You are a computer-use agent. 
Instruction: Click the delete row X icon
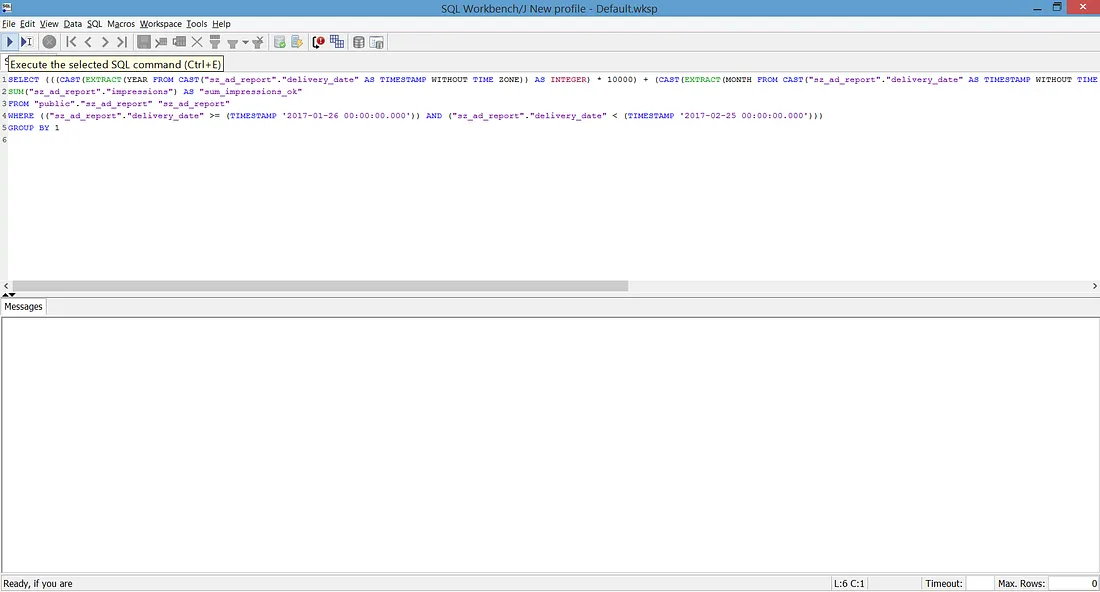tap(197, 42)
